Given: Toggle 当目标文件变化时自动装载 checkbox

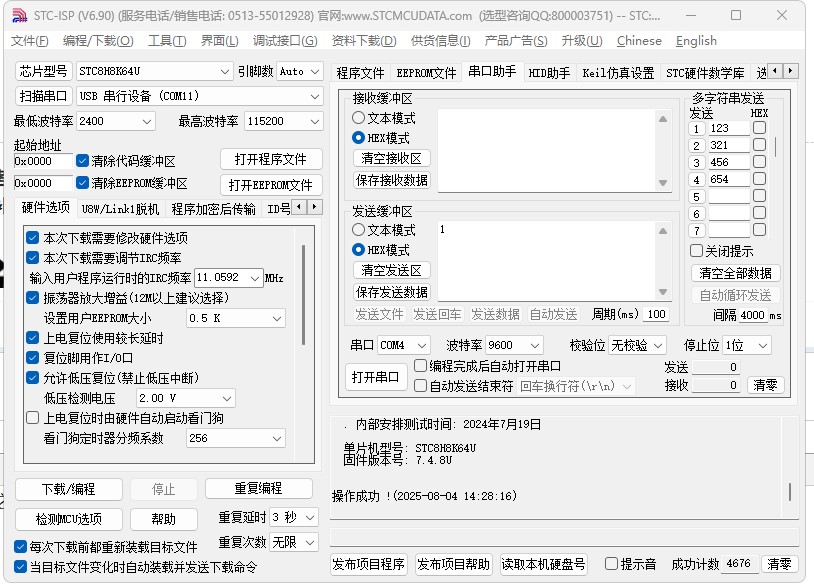Looking at the screenshot, I should pos(20,567).
